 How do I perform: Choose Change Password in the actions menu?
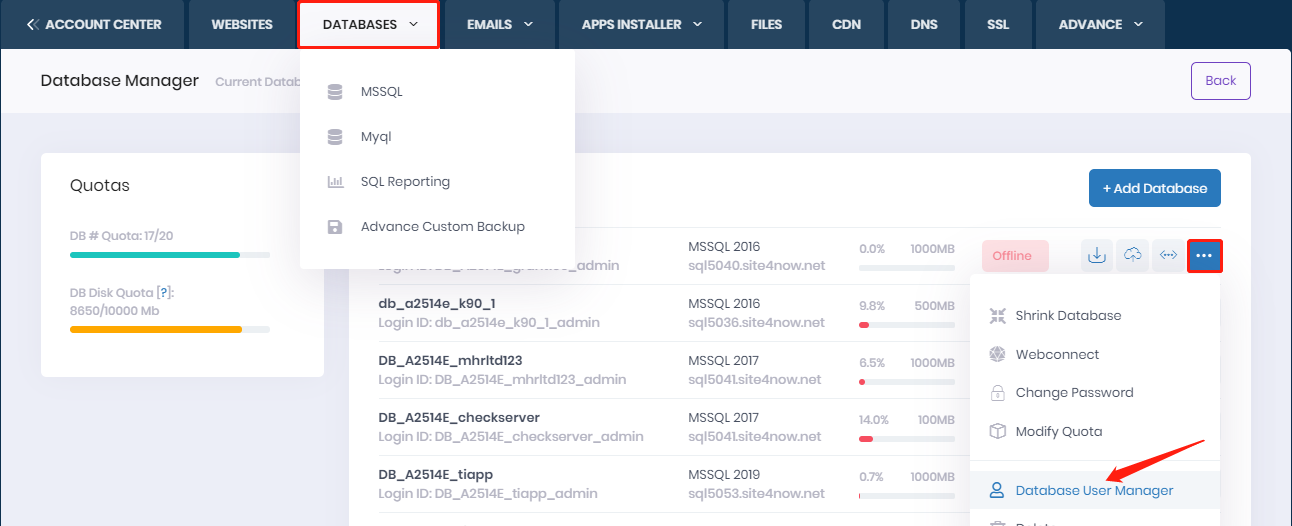1074,393
